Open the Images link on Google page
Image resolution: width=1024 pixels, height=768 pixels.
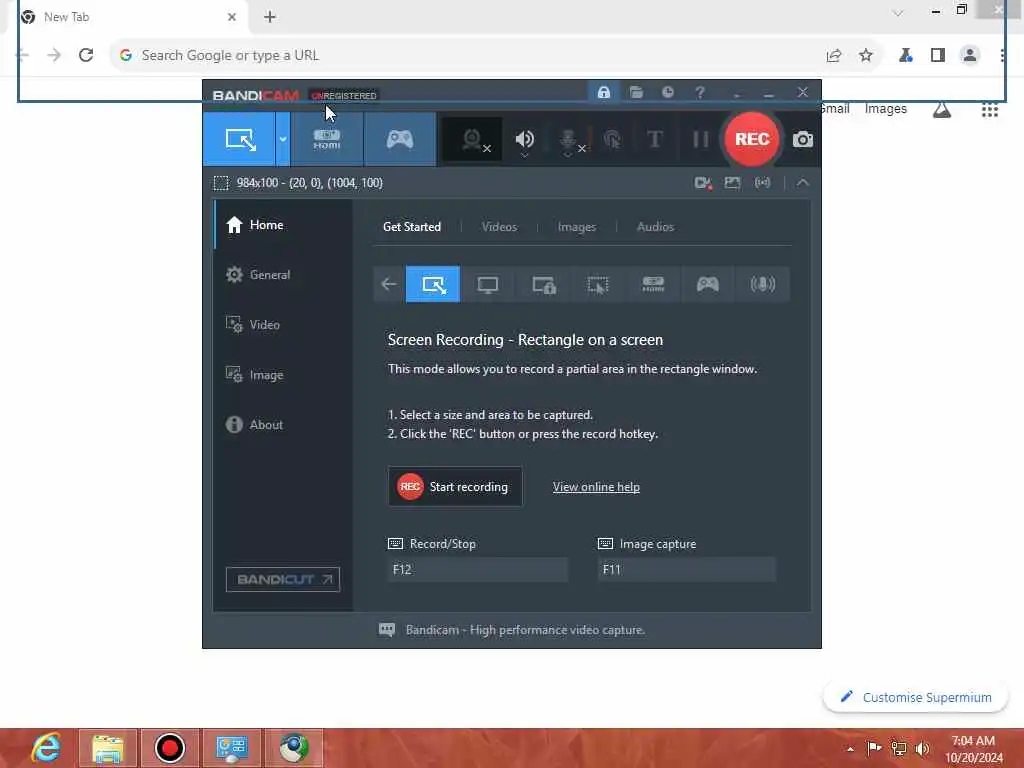click(x=886, y=109)
